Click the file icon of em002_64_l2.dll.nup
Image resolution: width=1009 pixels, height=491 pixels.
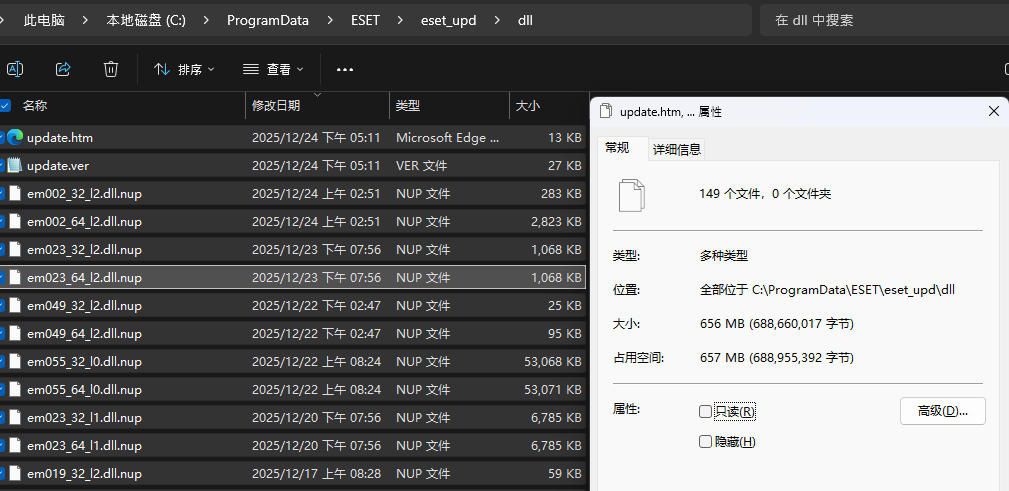[15, 221]
